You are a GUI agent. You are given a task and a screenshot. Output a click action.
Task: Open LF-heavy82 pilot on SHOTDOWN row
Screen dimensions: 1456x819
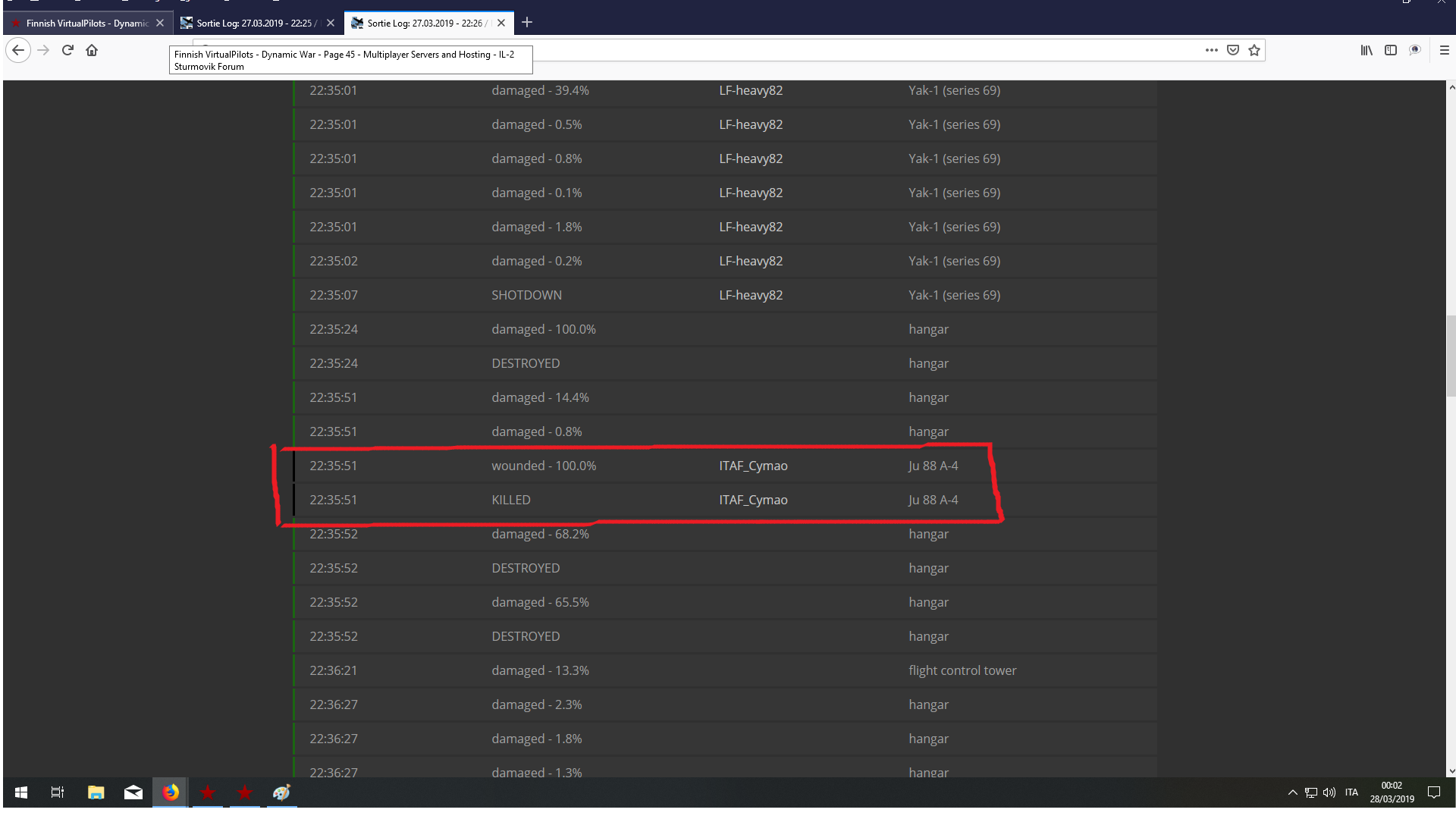(x=751, y=295)
